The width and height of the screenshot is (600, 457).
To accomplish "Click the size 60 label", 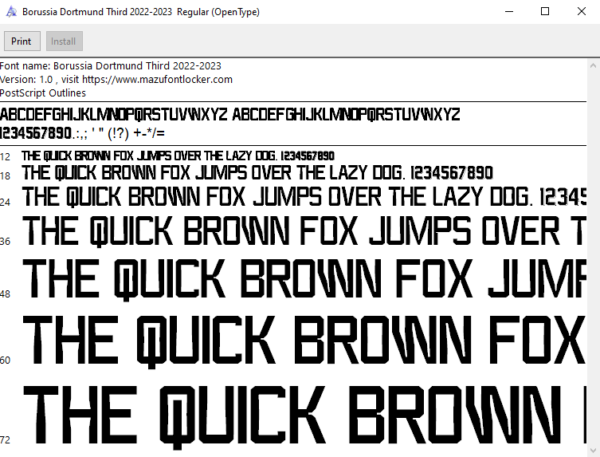I will tap(5, 360).
